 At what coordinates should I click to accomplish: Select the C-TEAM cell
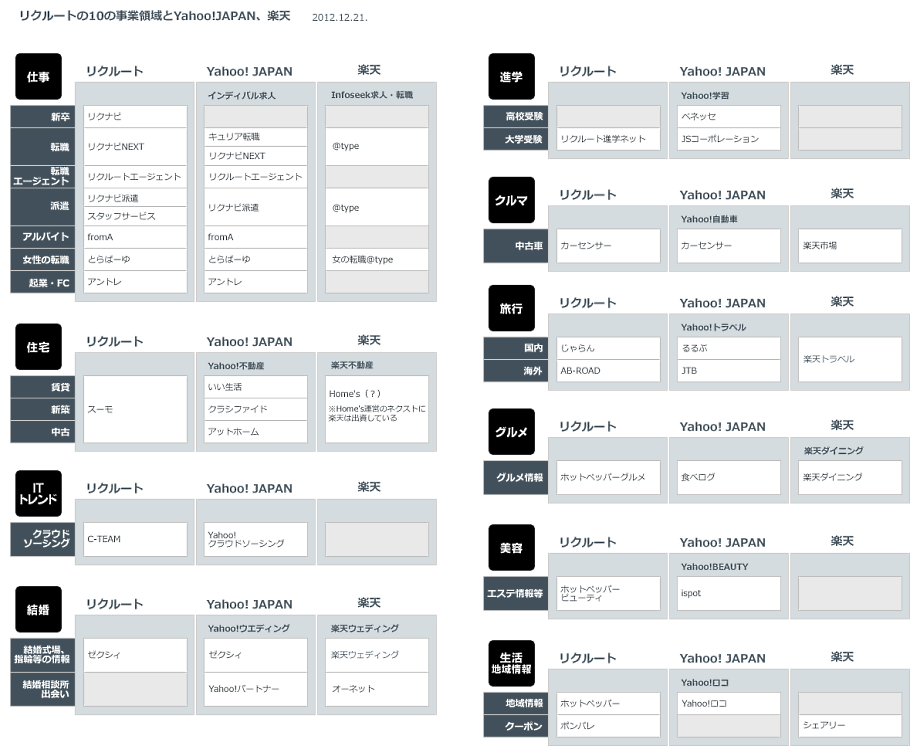coord(136,539)
